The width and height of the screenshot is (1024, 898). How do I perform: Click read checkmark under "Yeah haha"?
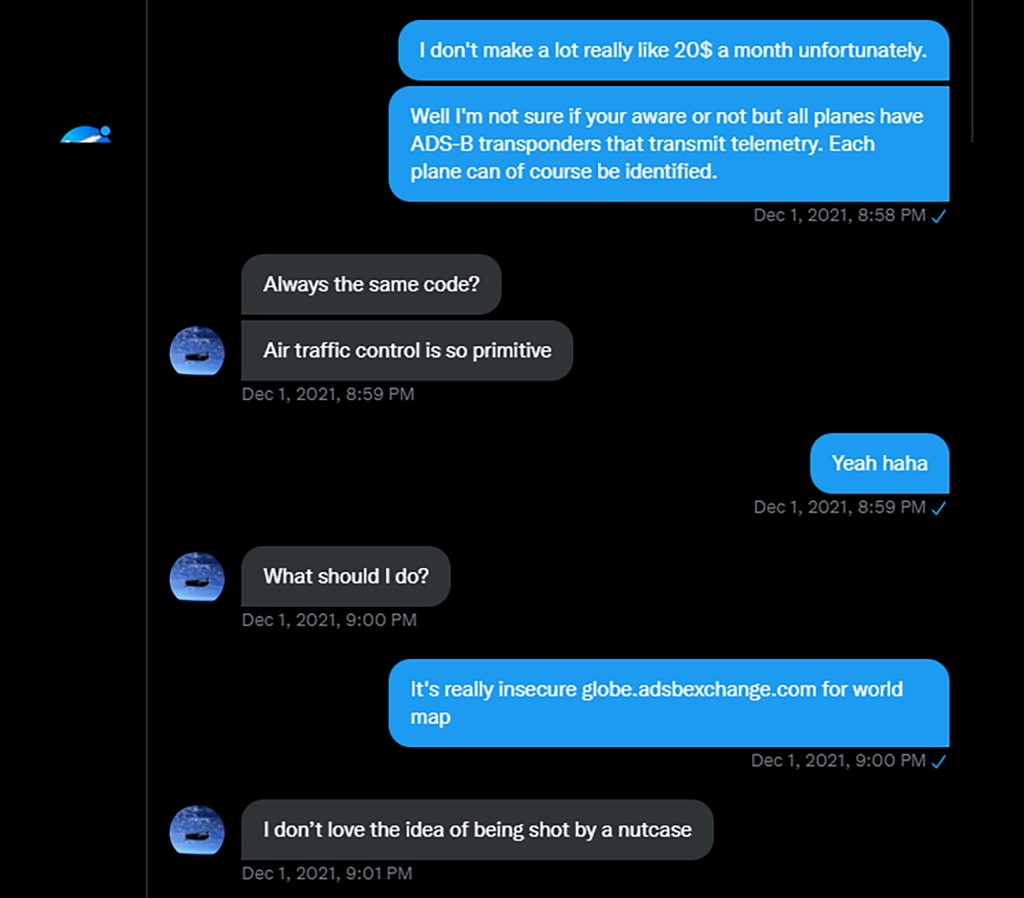[939, 508]
